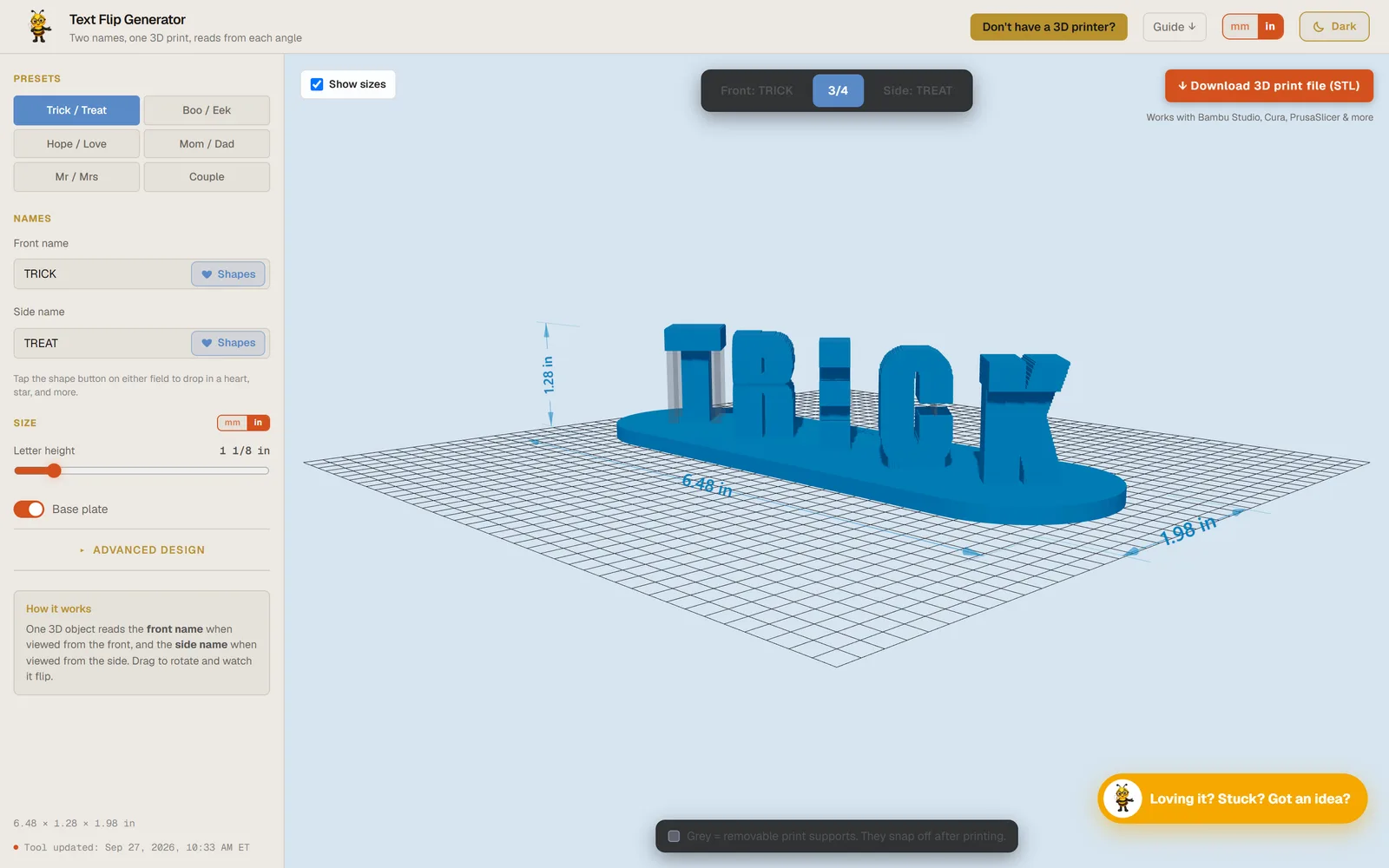
Task: Choose the Trick / Treat preset
Action: point(76,110)
